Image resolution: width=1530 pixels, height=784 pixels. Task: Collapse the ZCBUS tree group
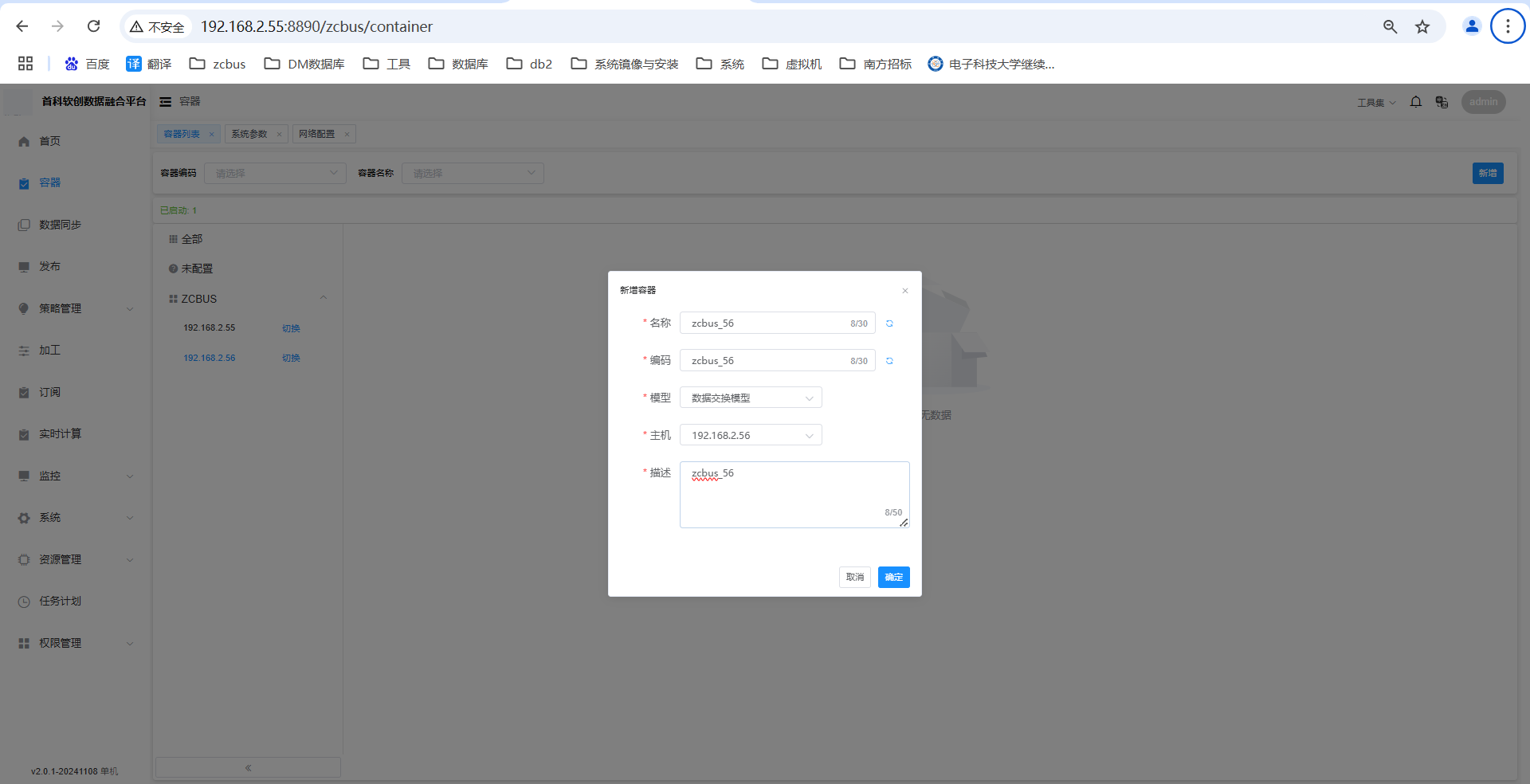coord(324,299)
